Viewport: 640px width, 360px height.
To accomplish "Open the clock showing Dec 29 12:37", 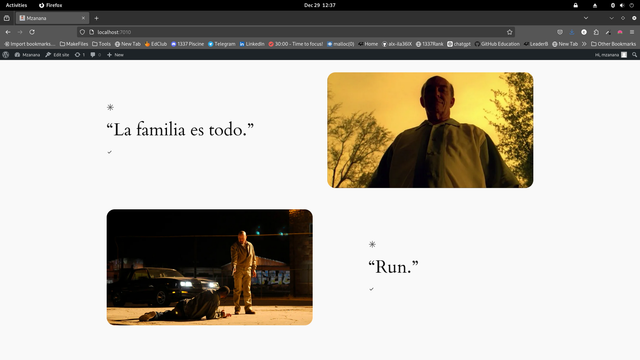I will point(320,5).
